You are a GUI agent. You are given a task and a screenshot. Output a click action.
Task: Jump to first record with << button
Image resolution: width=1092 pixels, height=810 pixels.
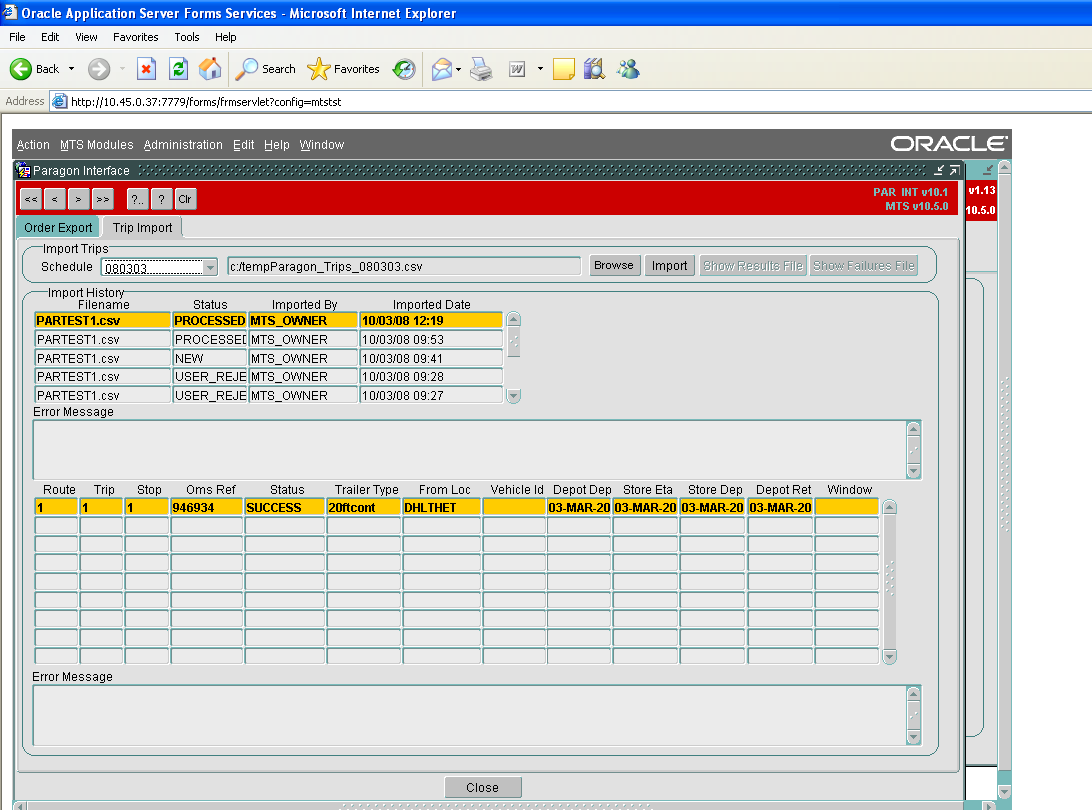[x=31, y=199]
